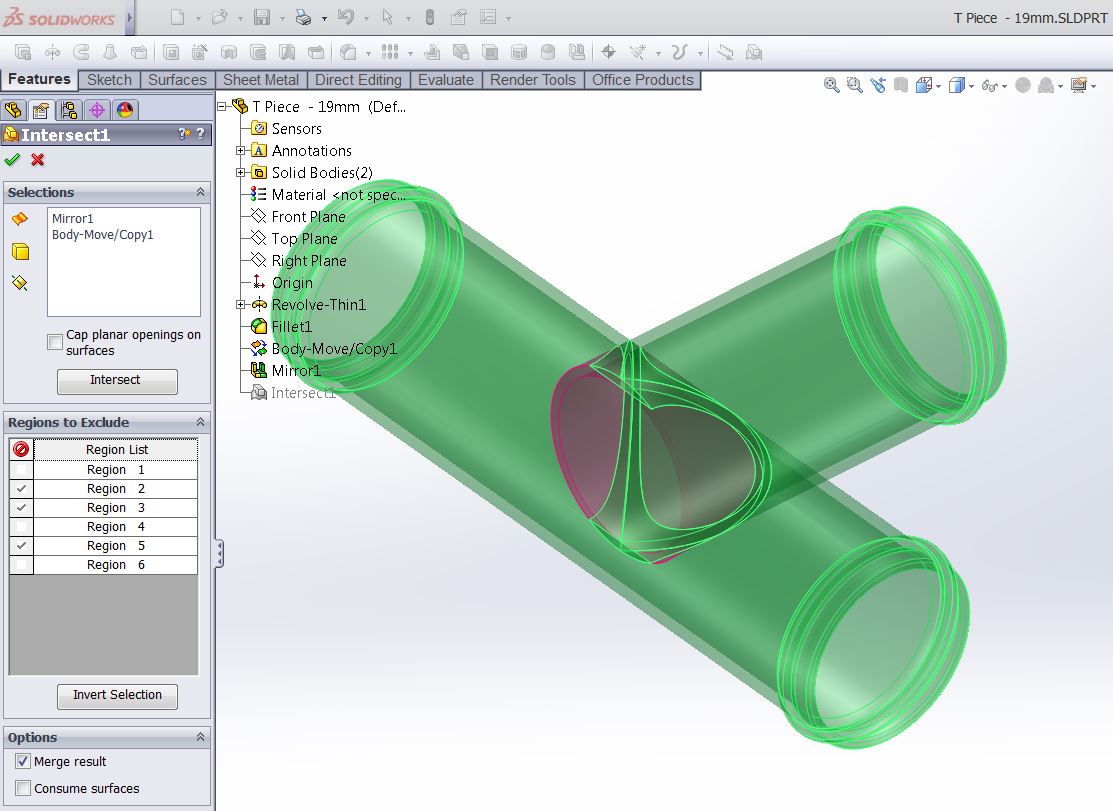1113x811 pixels.
Task: Uncheck the Merge result option
Action: (x=23, y=762)
